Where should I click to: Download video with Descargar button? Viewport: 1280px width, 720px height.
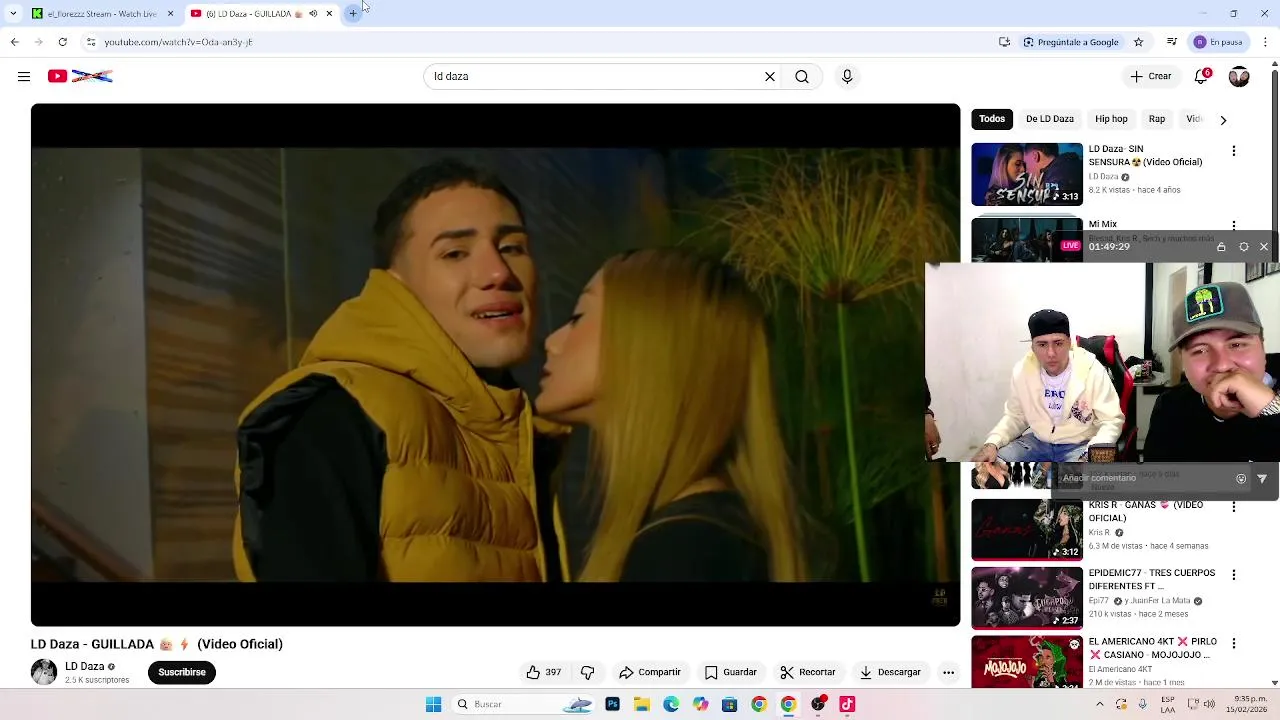click(x=890, y=672)
